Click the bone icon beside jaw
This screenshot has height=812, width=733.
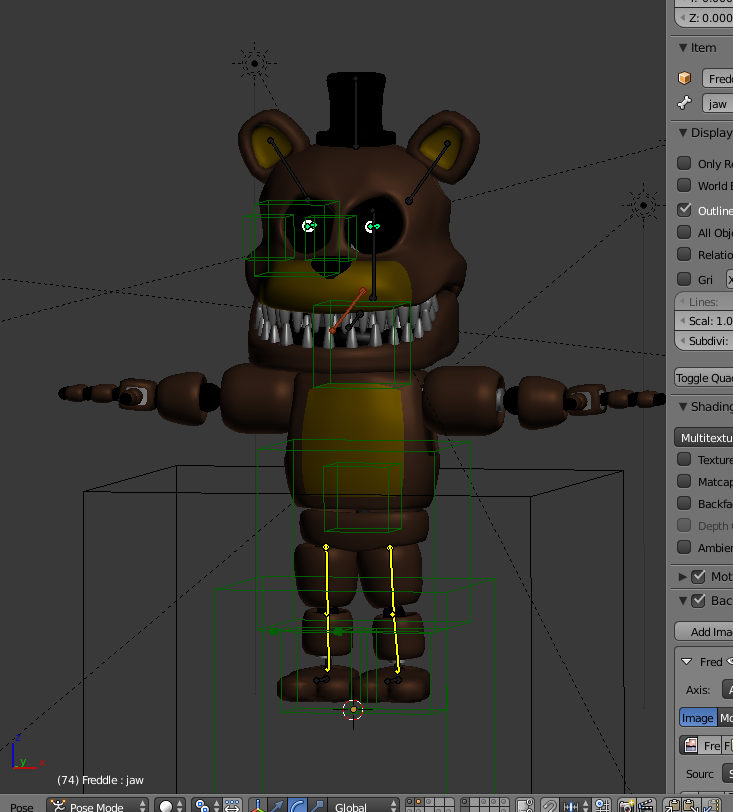coord(684,103)
